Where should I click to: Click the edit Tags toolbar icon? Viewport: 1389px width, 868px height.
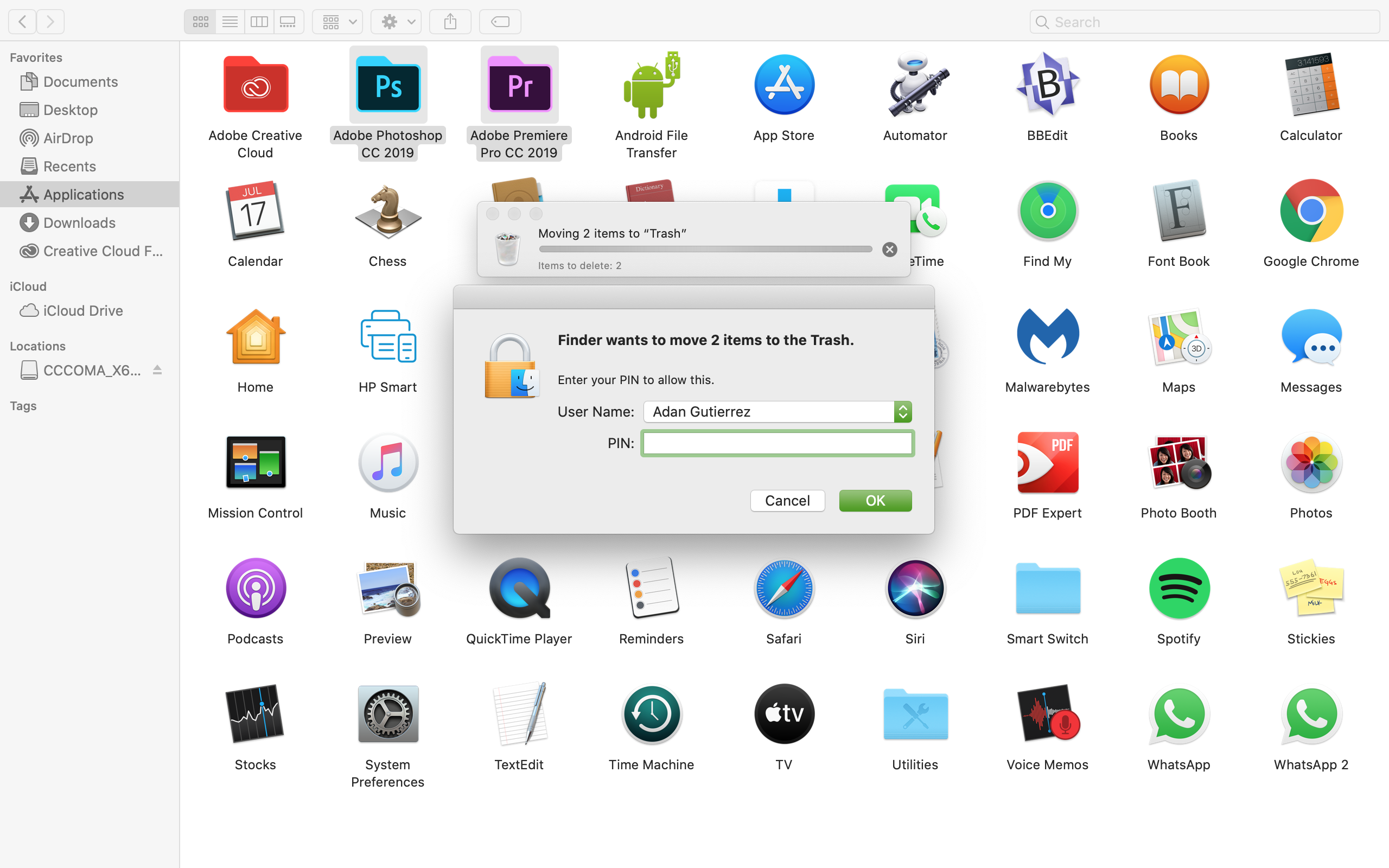click(x=500, y=22)
